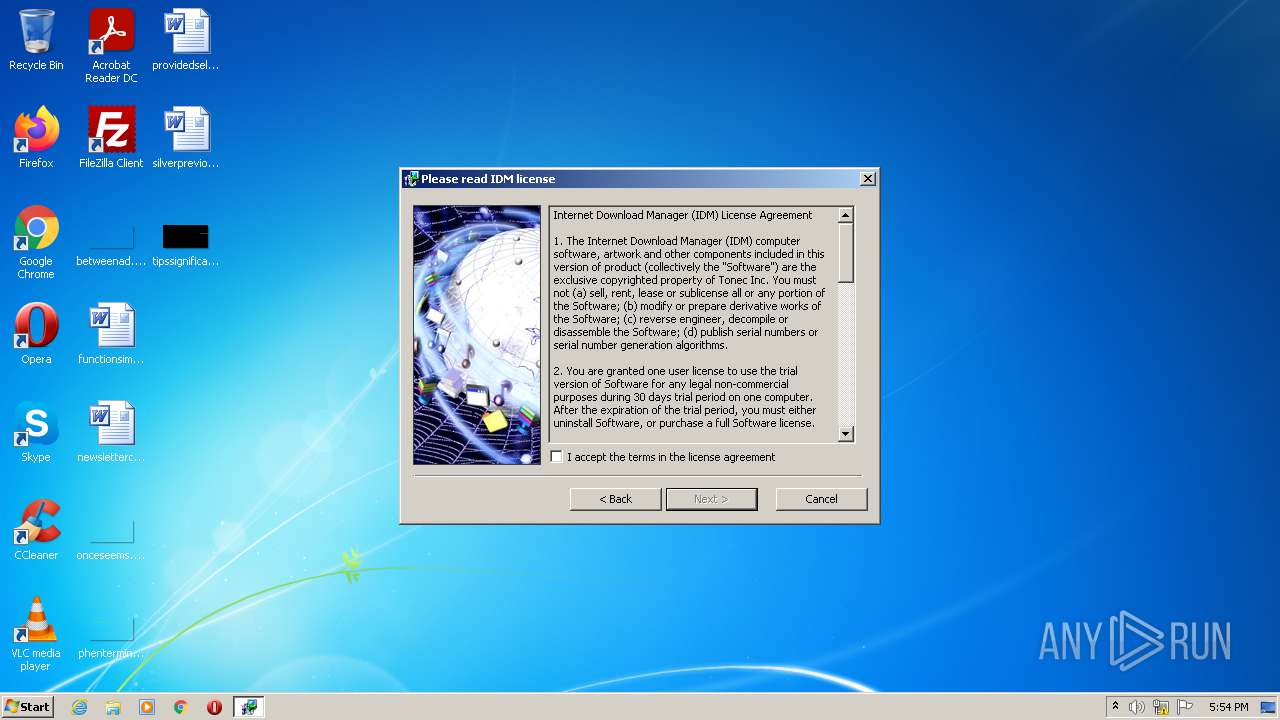This screenshot has height=720, width=1280.
Task: Open Windows Explorer from the taskbar
Action: pyautogui.click(x=113, y=707)
